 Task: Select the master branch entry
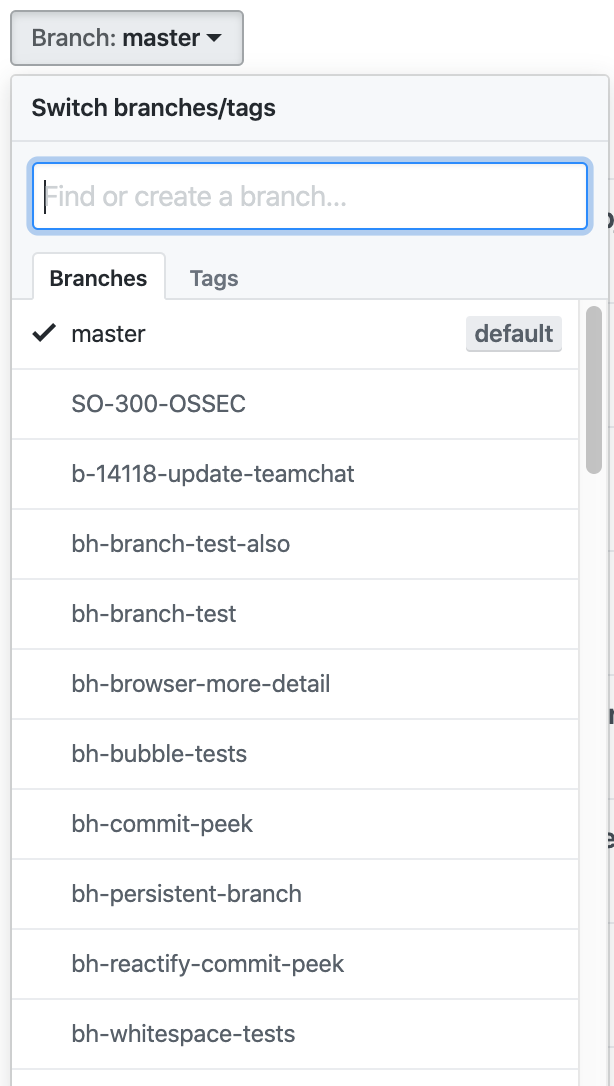(x=108, y=334)
